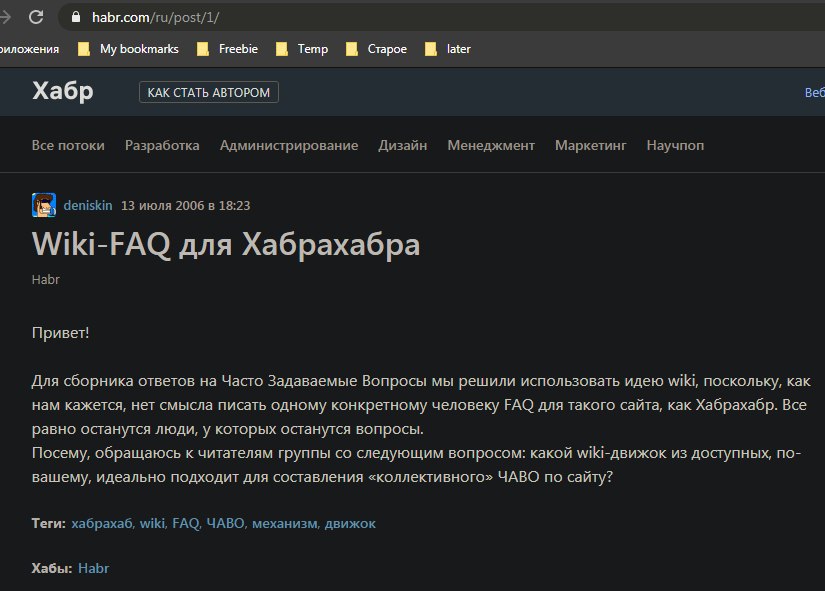Screen dimensions: 825x591
Task: Open the Habr hub under the title
Action: coord(46,279)
